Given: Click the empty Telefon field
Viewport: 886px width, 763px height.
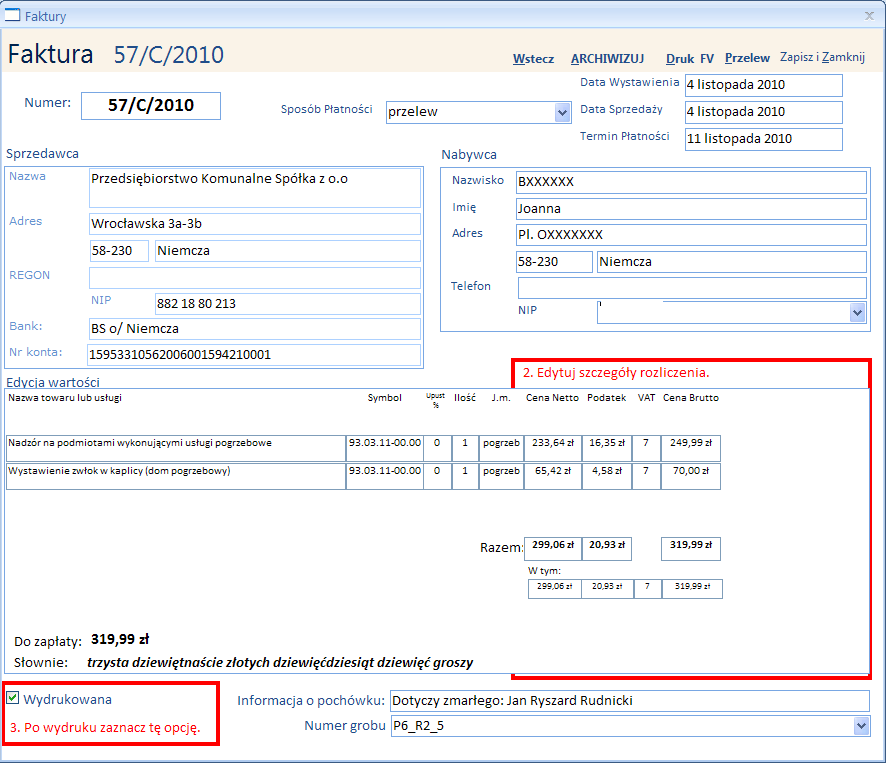Looking at the screenshot, I should click(x=692, y=288).
